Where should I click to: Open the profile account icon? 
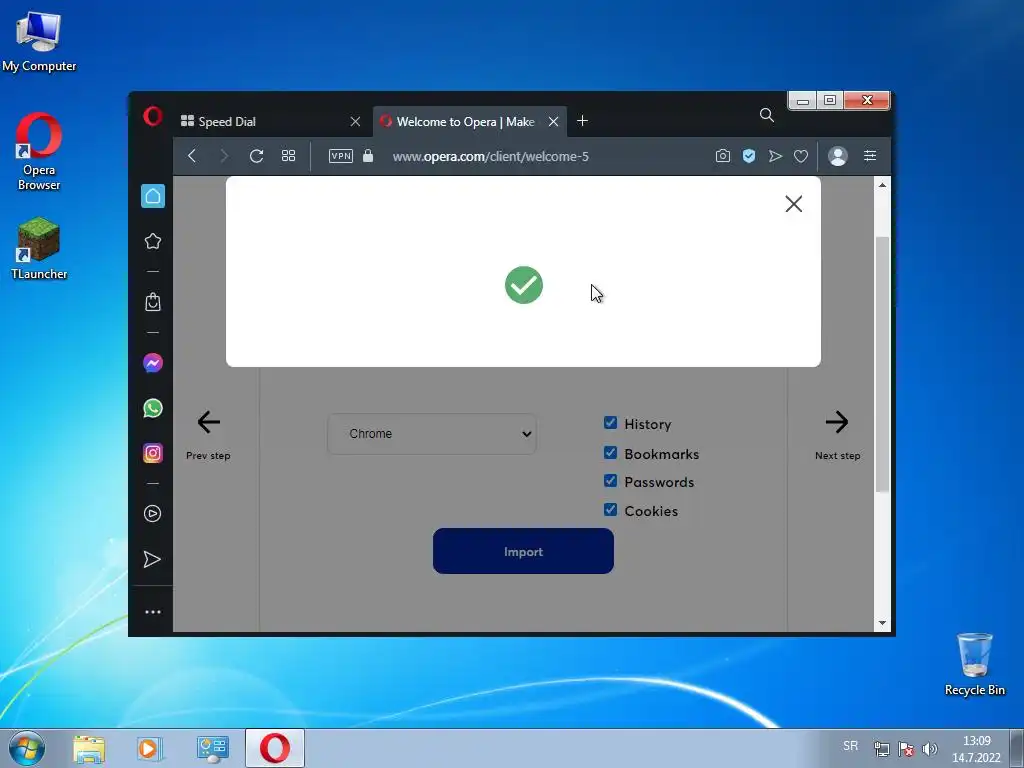pos(838,155)
